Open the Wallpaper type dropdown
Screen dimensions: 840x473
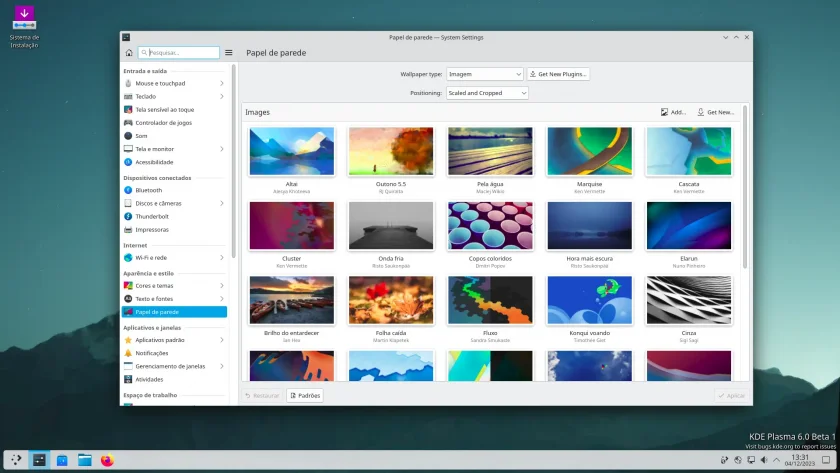[485, 74]
